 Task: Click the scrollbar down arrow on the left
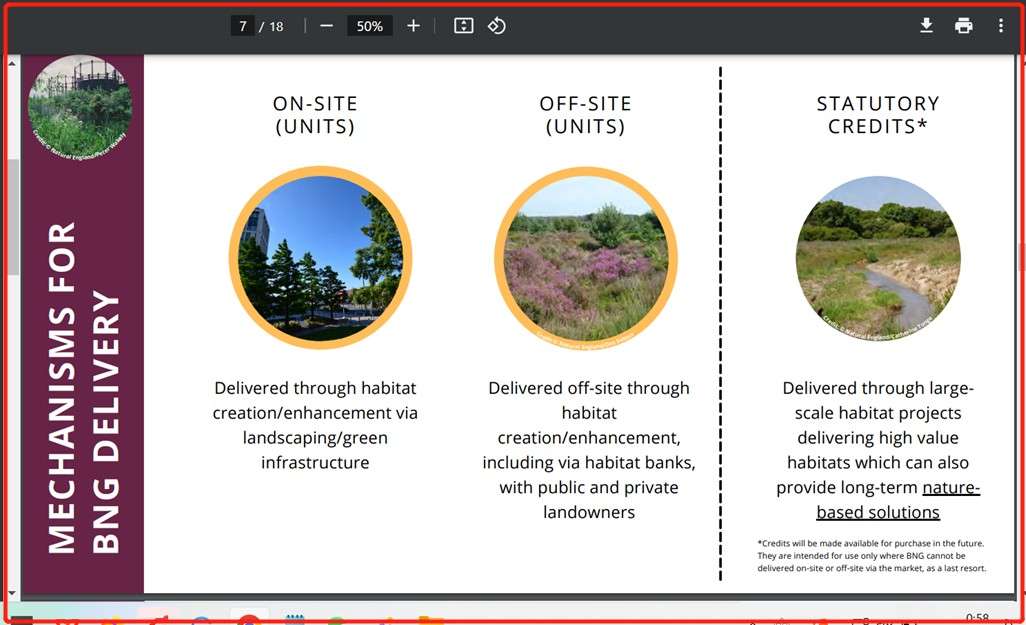click(12, 593)
